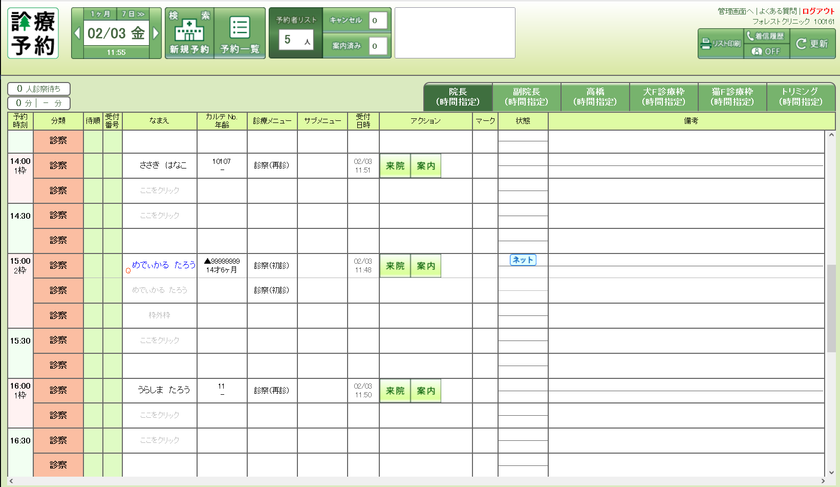Click the empty message box in header
The image size is (840, 487).
point(455,33)
